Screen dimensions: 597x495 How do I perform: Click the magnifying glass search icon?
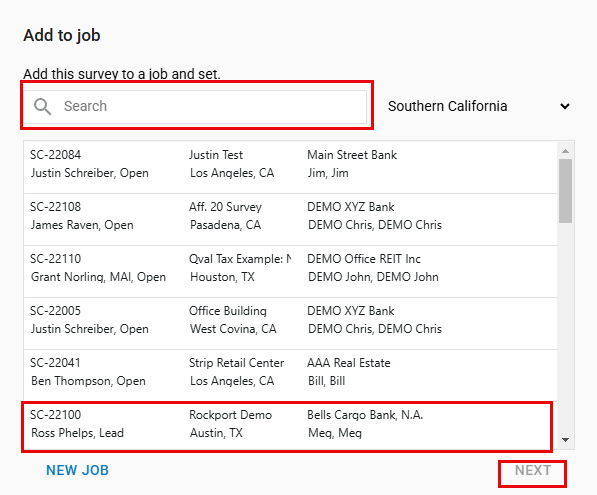pyautogui.click(x=42, y=106)
